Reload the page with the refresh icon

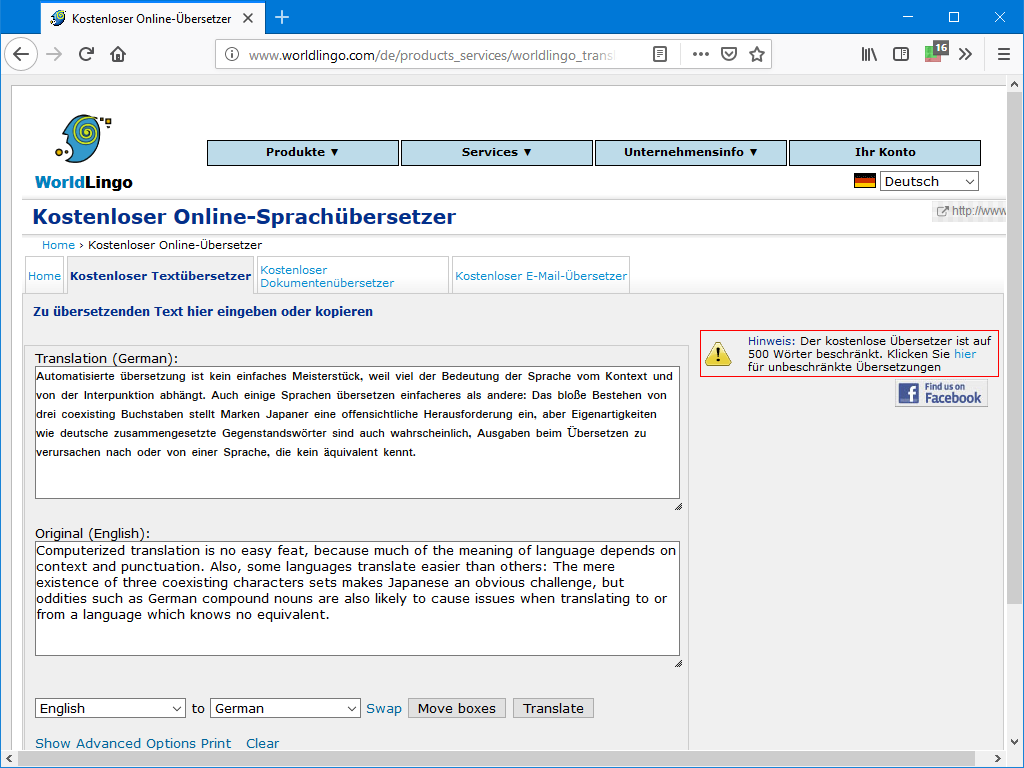pos(86,54)
